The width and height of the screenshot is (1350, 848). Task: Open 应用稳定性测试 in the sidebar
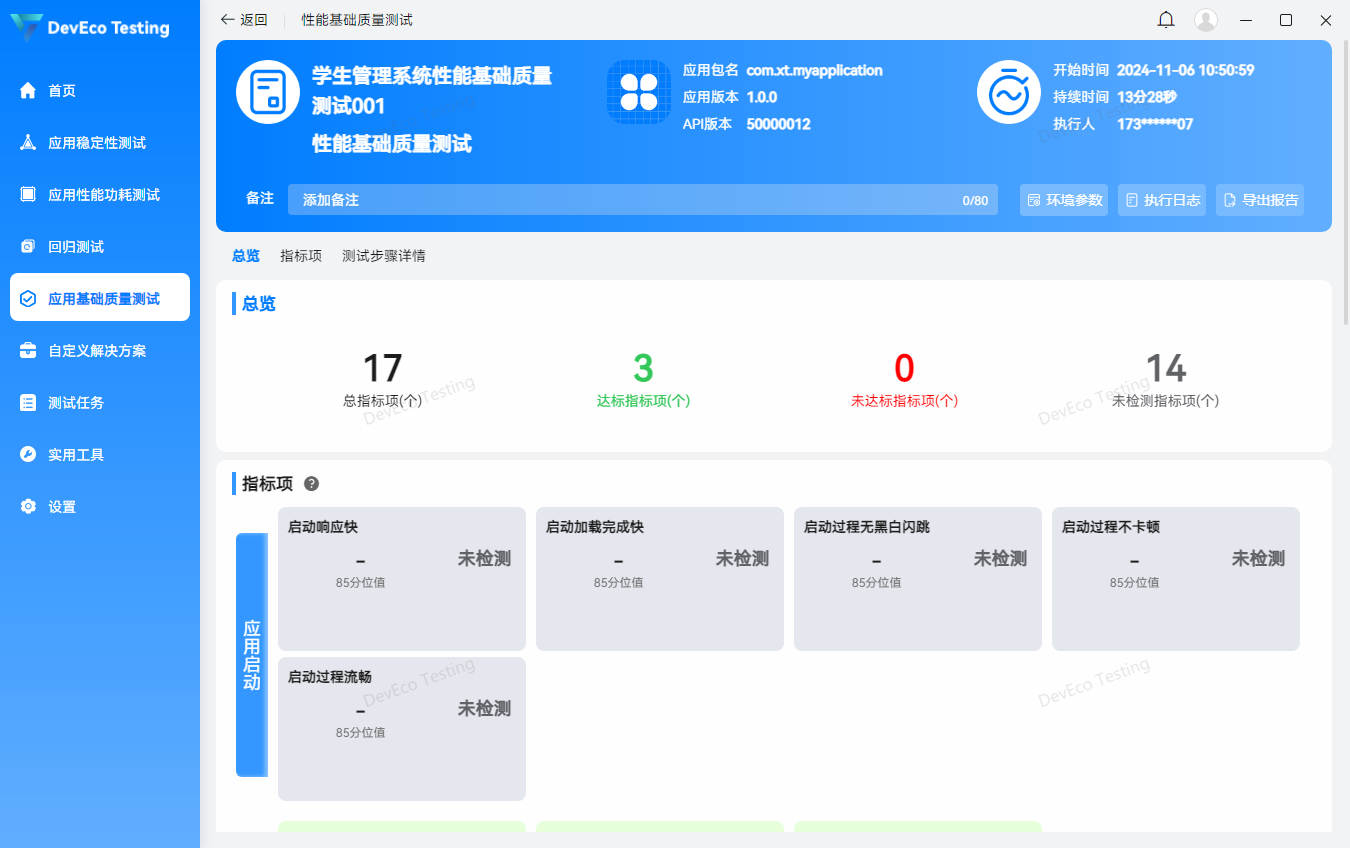[x=100, y=143]
